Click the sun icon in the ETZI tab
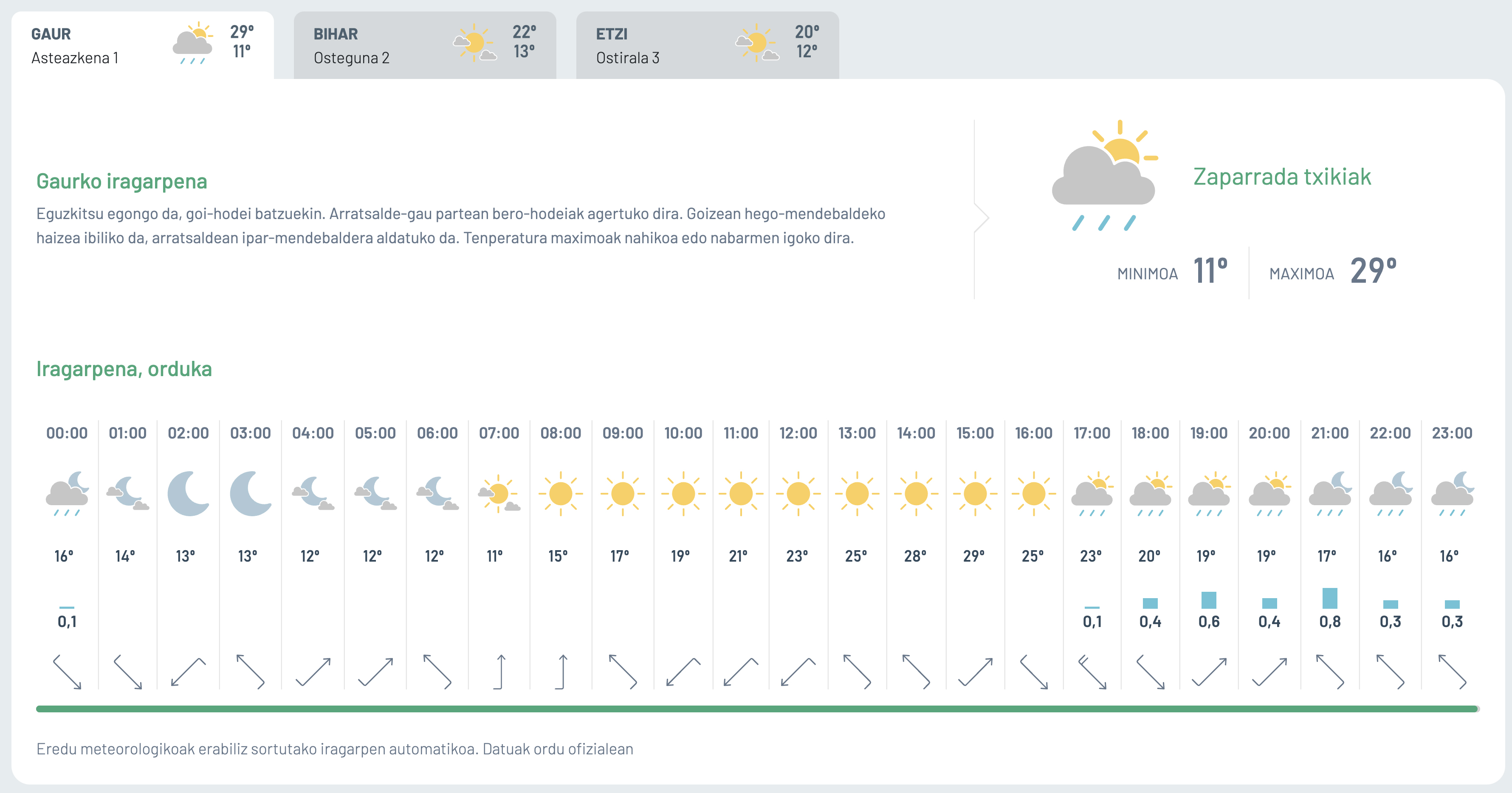Image resolution: width=1512 pixels, height=793 pixels. 757,43
